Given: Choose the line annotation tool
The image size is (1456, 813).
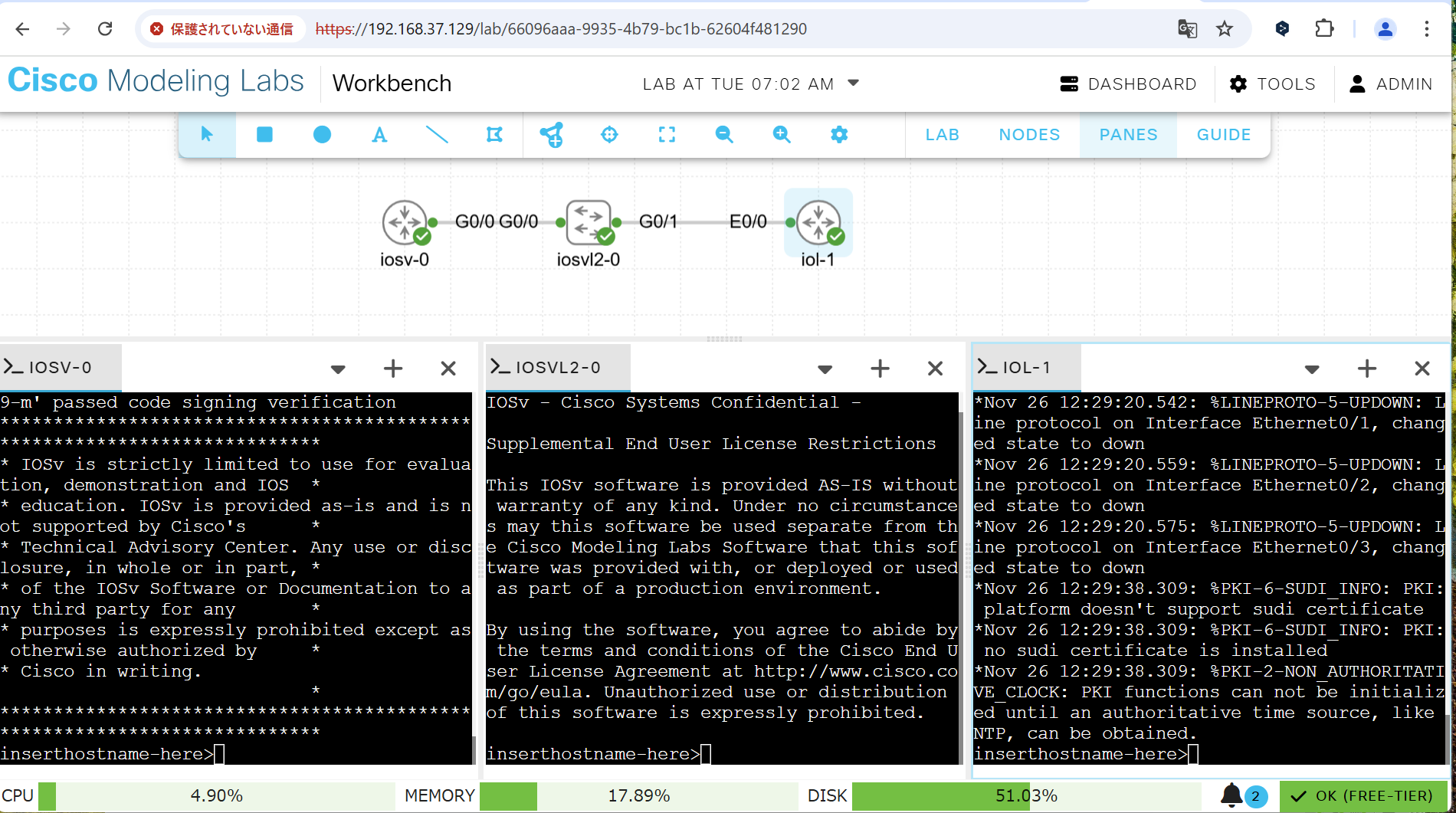Looking at the screenshot, I should pos(437,135).
